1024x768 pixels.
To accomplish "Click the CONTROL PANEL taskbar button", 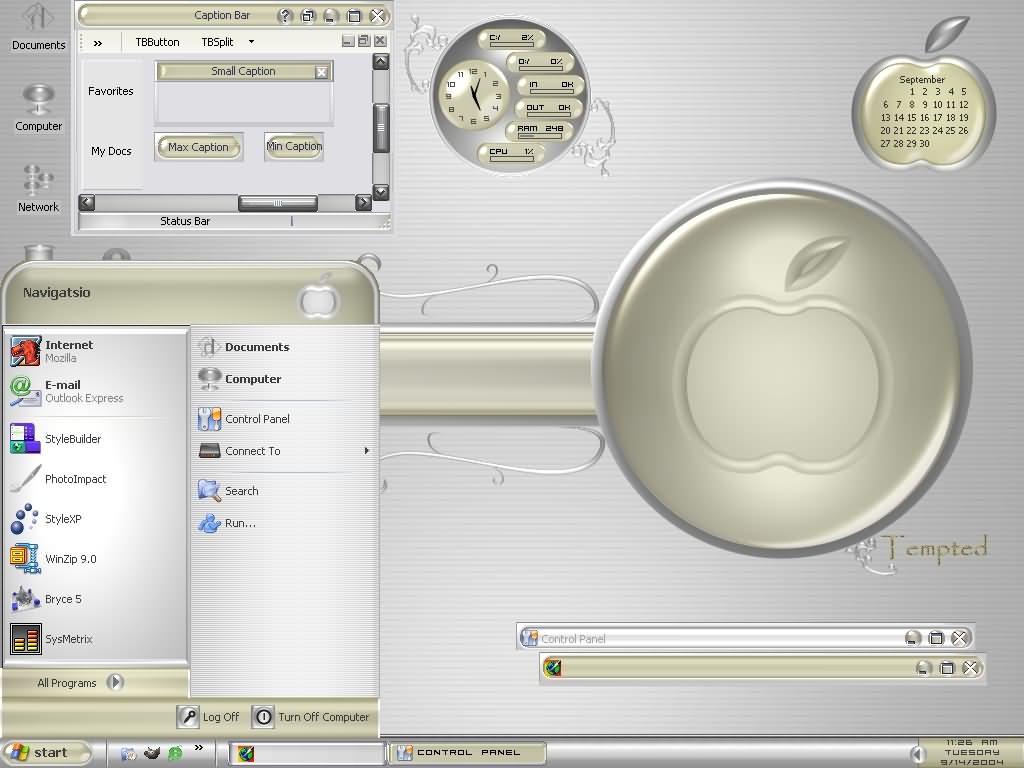I will point(467,752).
